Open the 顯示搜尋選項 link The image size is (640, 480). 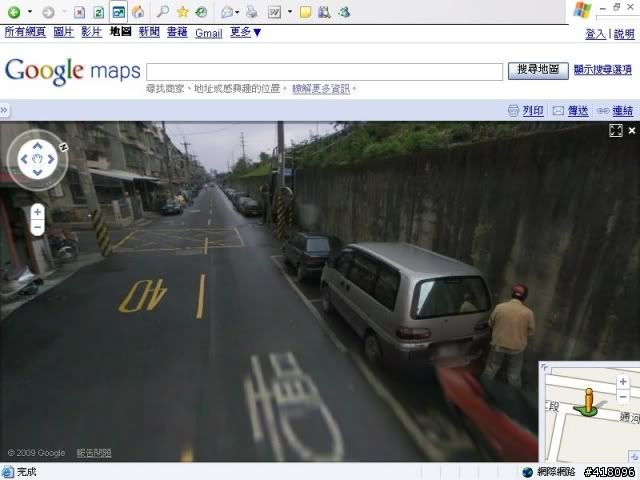point(602,70)
